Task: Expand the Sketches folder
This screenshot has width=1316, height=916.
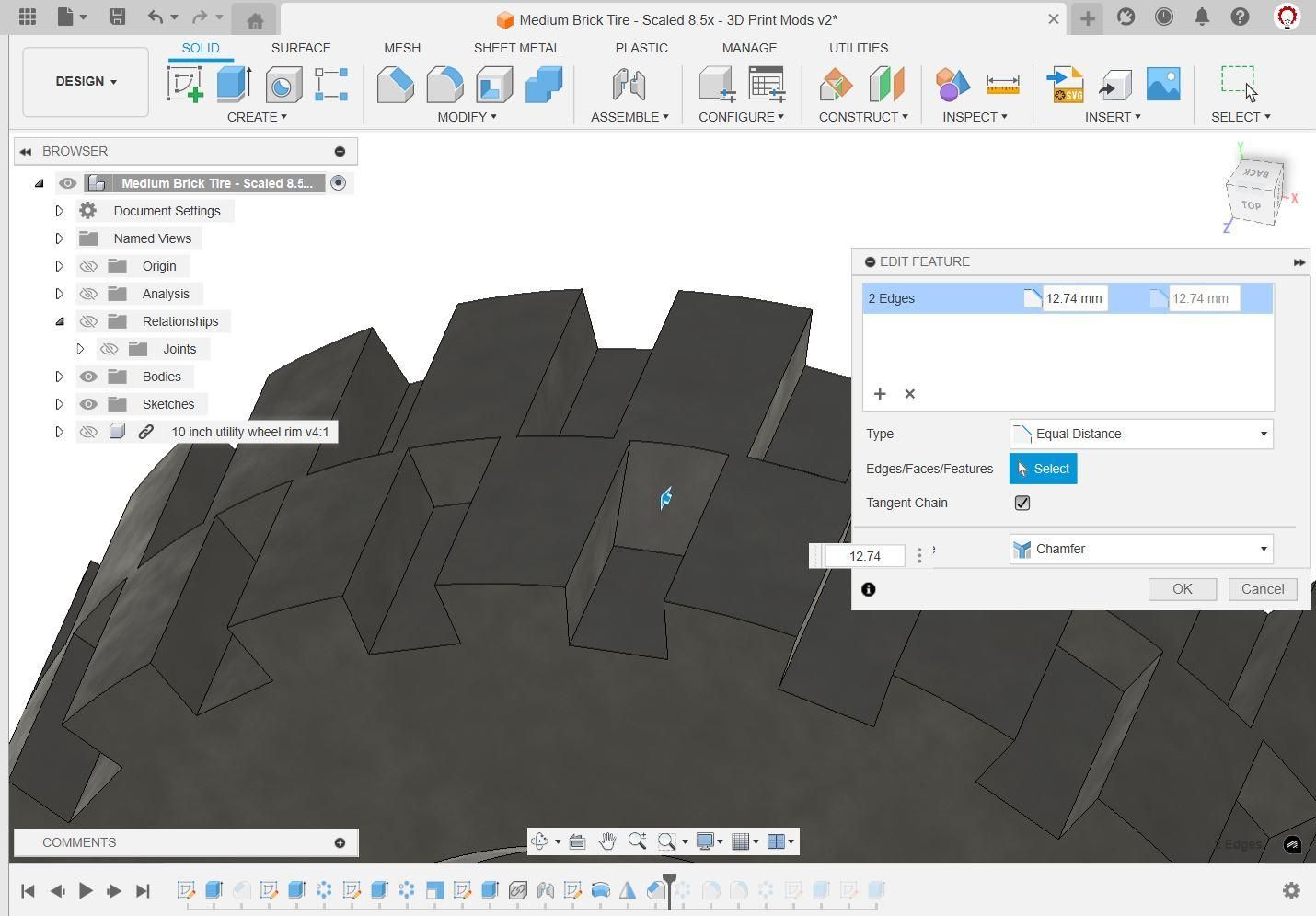Action: (x=60, y=404)
